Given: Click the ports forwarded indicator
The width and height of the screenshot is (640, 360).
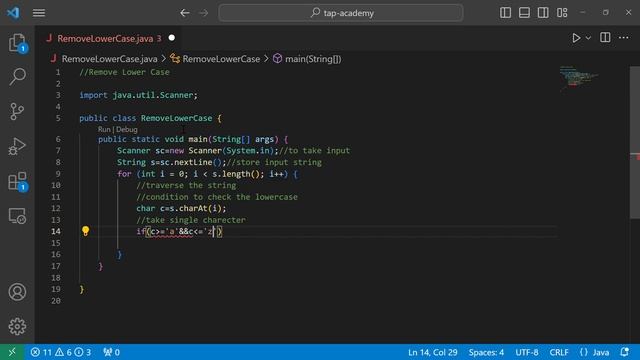Looking at the screenshot, I should click(x=111, y=352).
